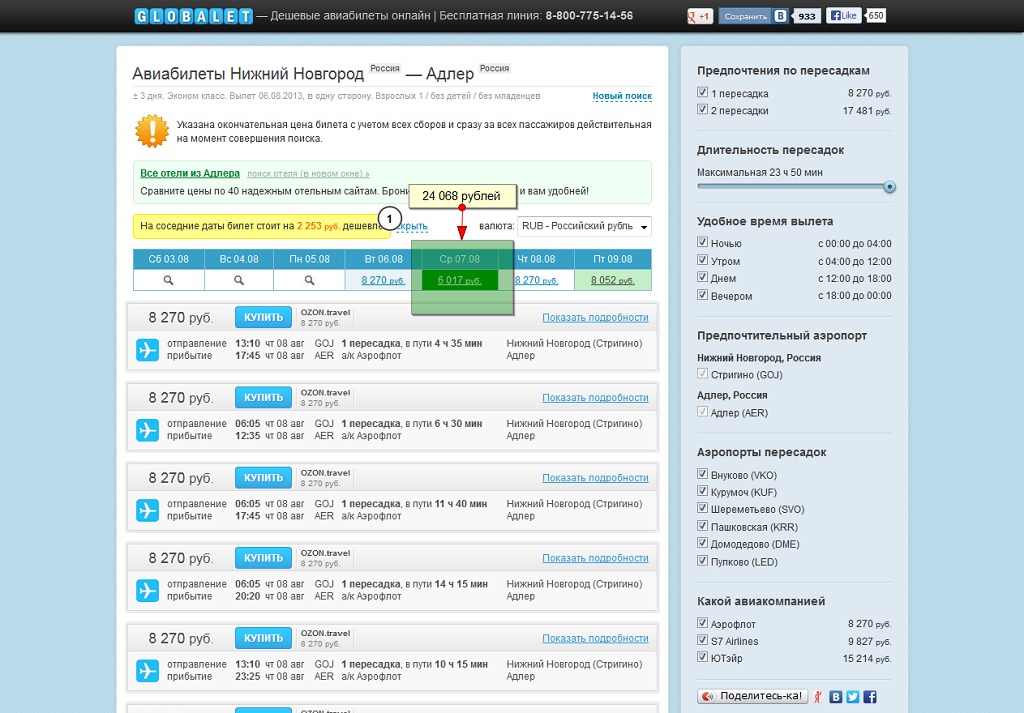Click the search magnifier under Сб 03.08
The width and height of the screenshot is (1024, 713).
pyautogui.click(x=168, y=281)
